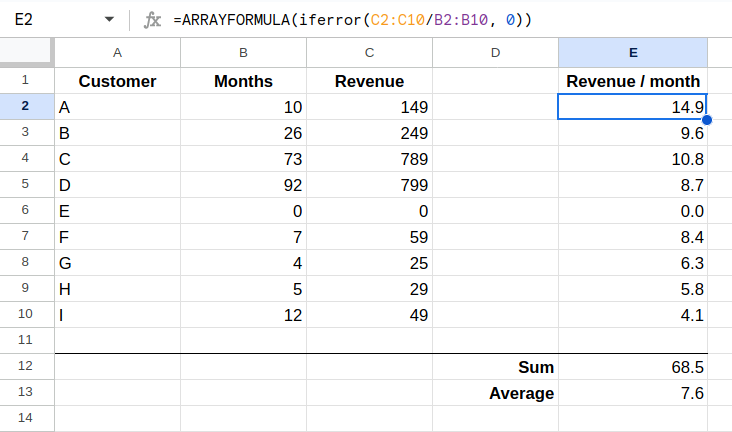The height and width of the screenshot is (432, 732).
Task: Select Revenue cell with value 49
Action: [370, 315]
